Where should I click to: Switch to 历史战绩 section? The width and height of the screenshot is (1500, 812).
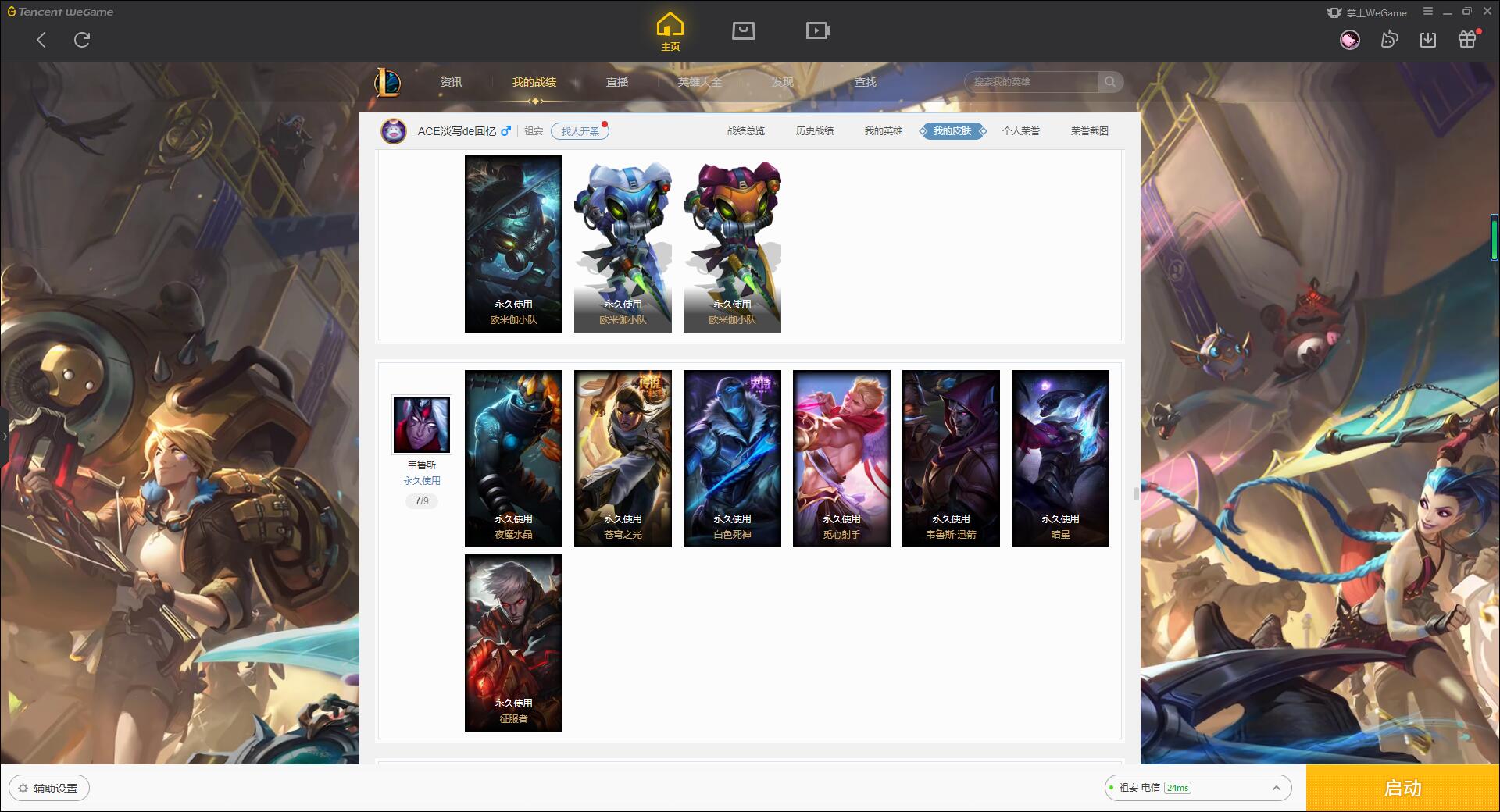815,131
